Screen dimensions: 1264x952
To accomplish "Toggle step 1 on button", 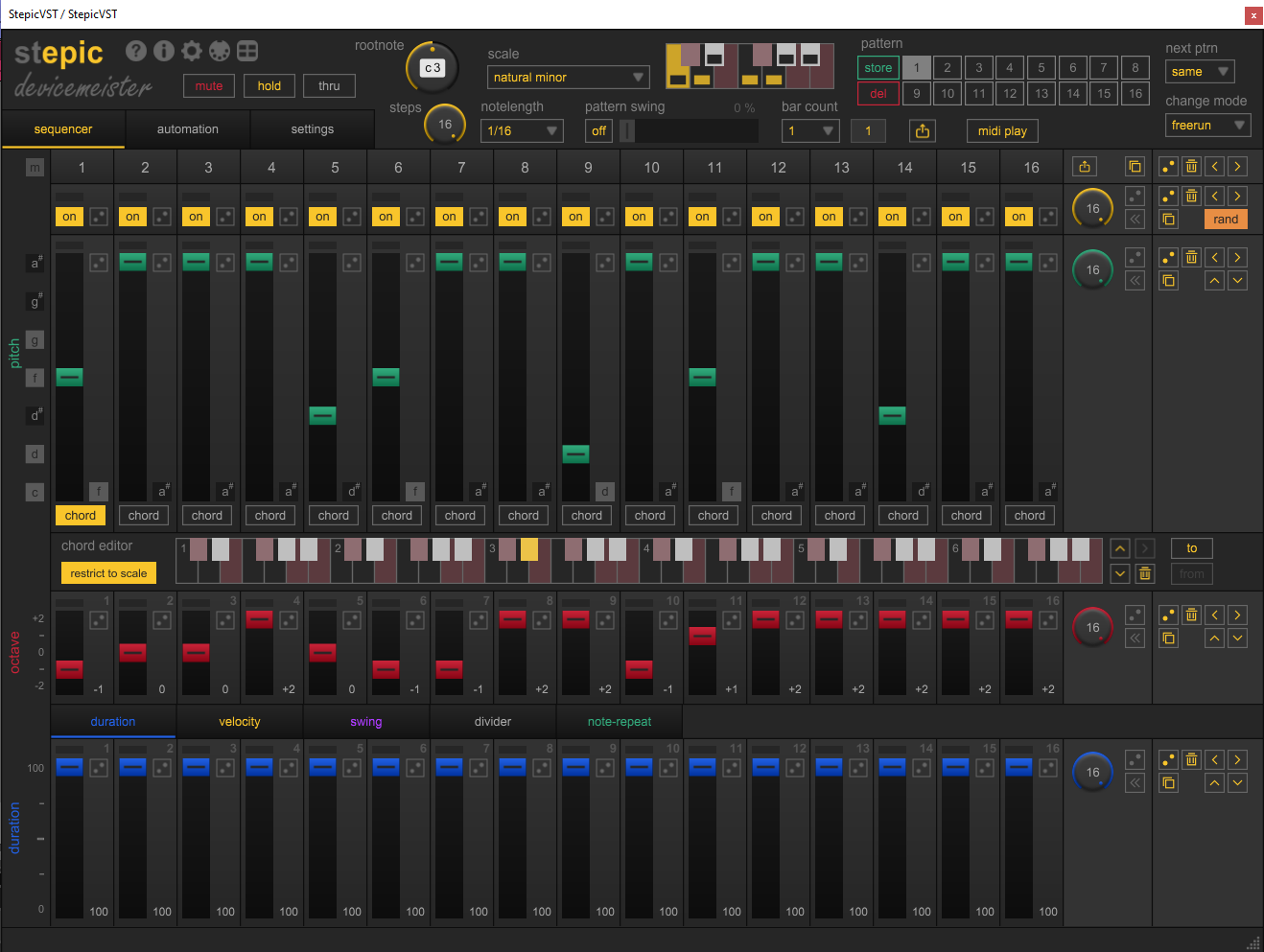I will 69,217.
